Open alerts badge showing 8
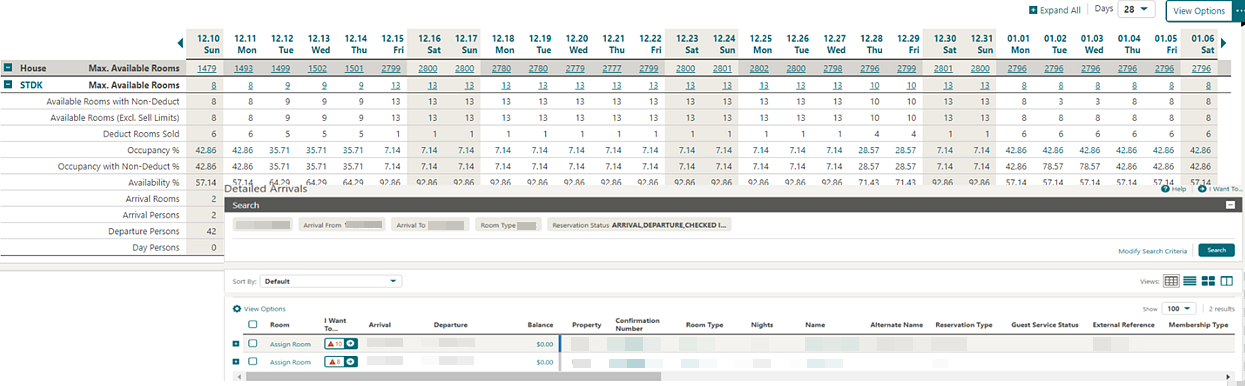 click(335, 362)
